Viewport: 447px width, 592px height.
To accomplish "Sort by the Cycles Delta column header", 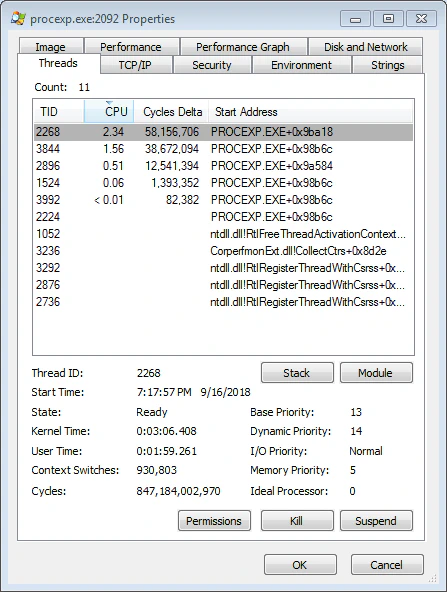I will [x=171, y=112].
